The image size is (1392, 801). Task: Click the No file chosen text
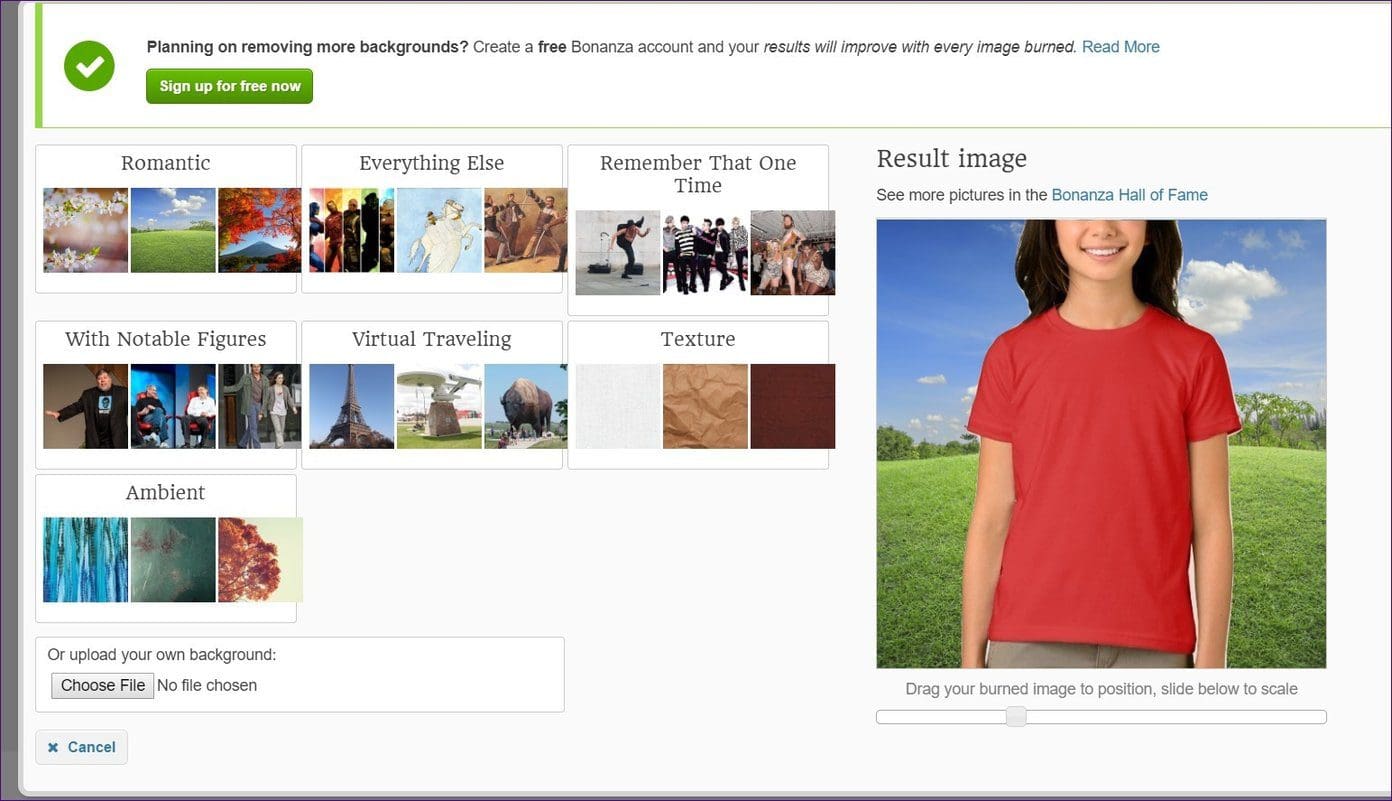pyautogui.click(x=207, y=685)
